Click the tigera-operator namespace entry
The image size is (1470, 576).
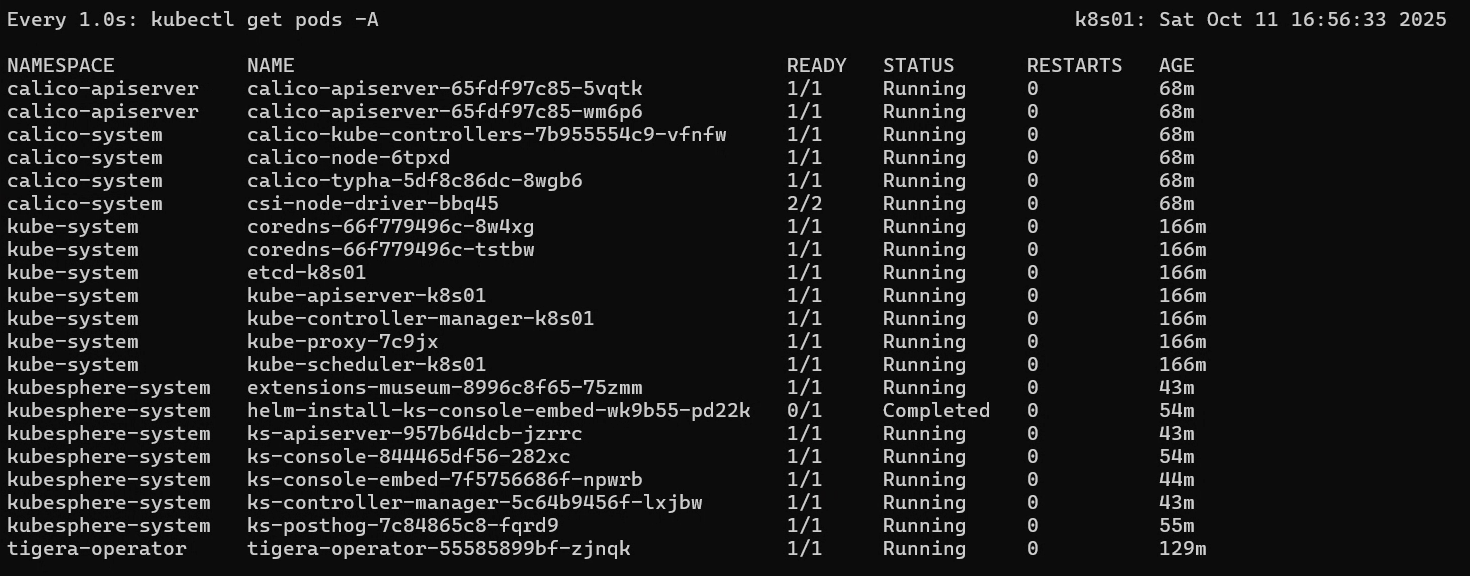(97, 549)
